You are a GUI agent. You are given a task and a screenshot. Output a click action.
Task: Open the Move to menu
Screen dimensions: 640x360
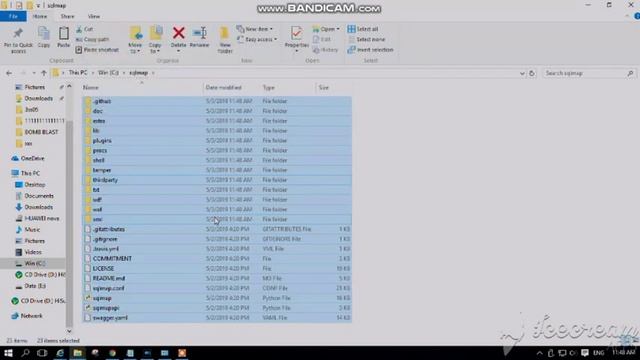135,40
